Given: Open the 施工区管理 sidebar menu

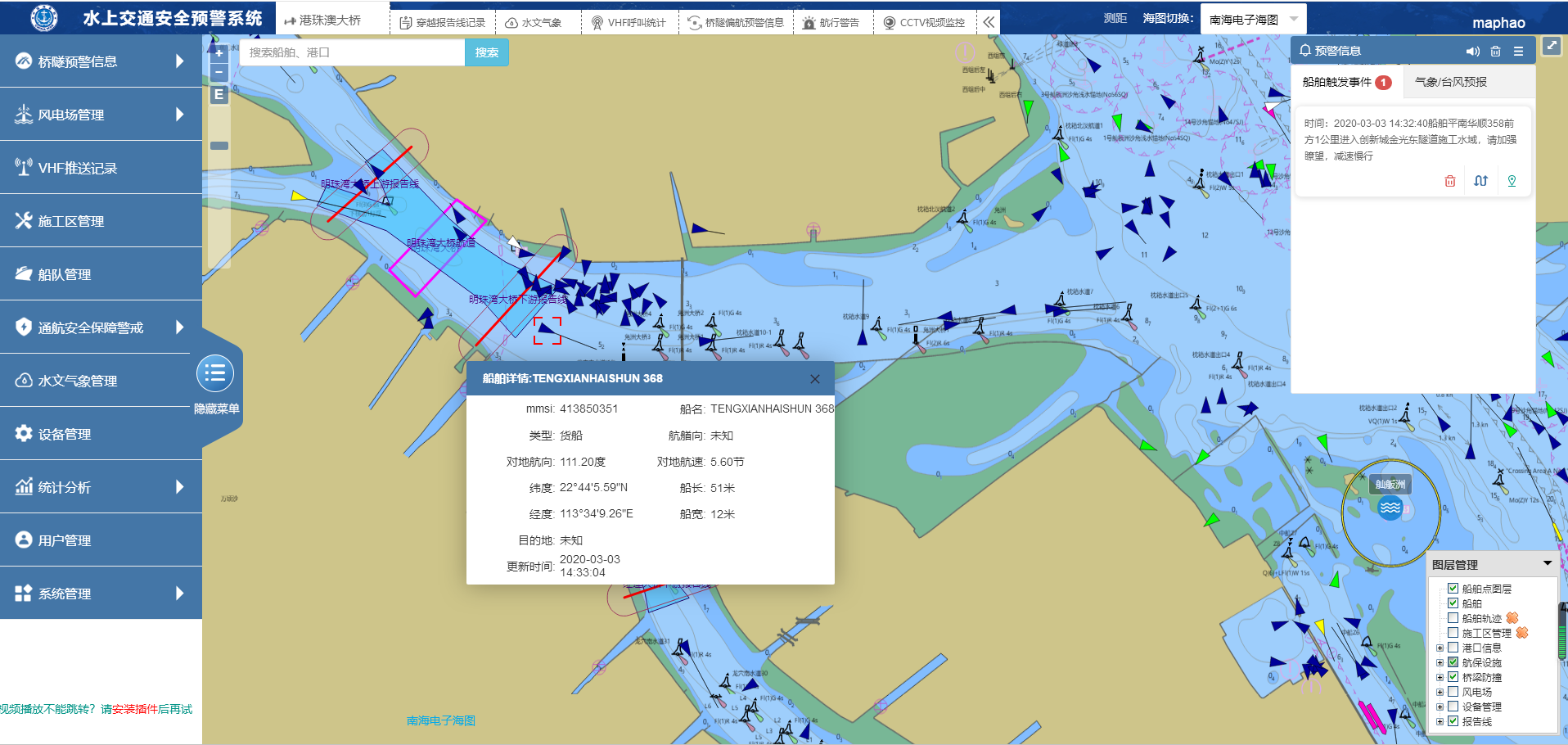Looking at the screenshot, I should (x=101, y=221).
